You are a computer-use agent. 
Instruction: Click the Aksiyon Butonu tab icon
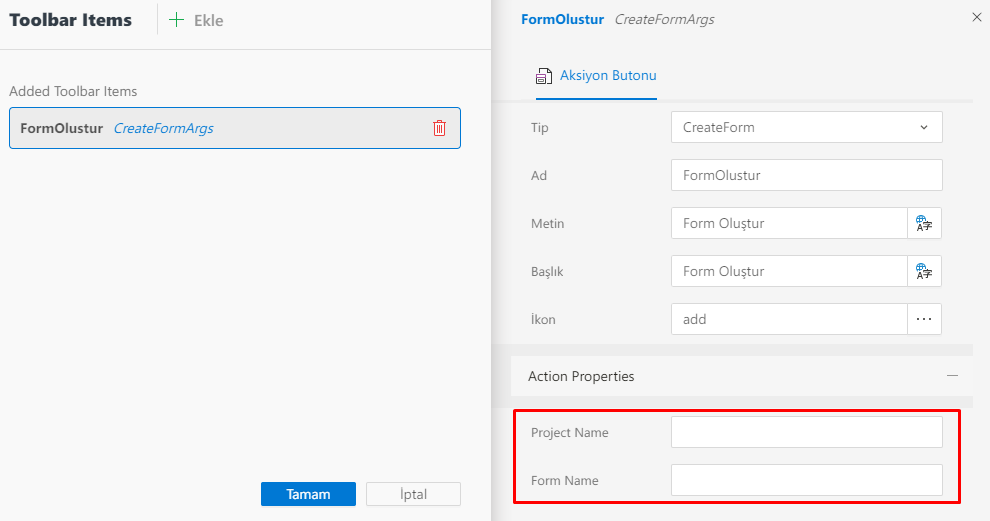point(544,76)
